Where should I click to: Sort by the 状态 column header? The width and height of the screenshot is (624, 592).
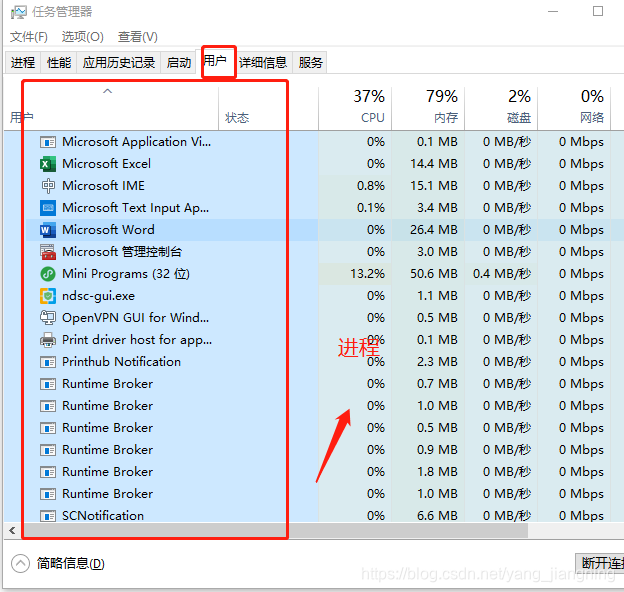click(x=268, y=109)
